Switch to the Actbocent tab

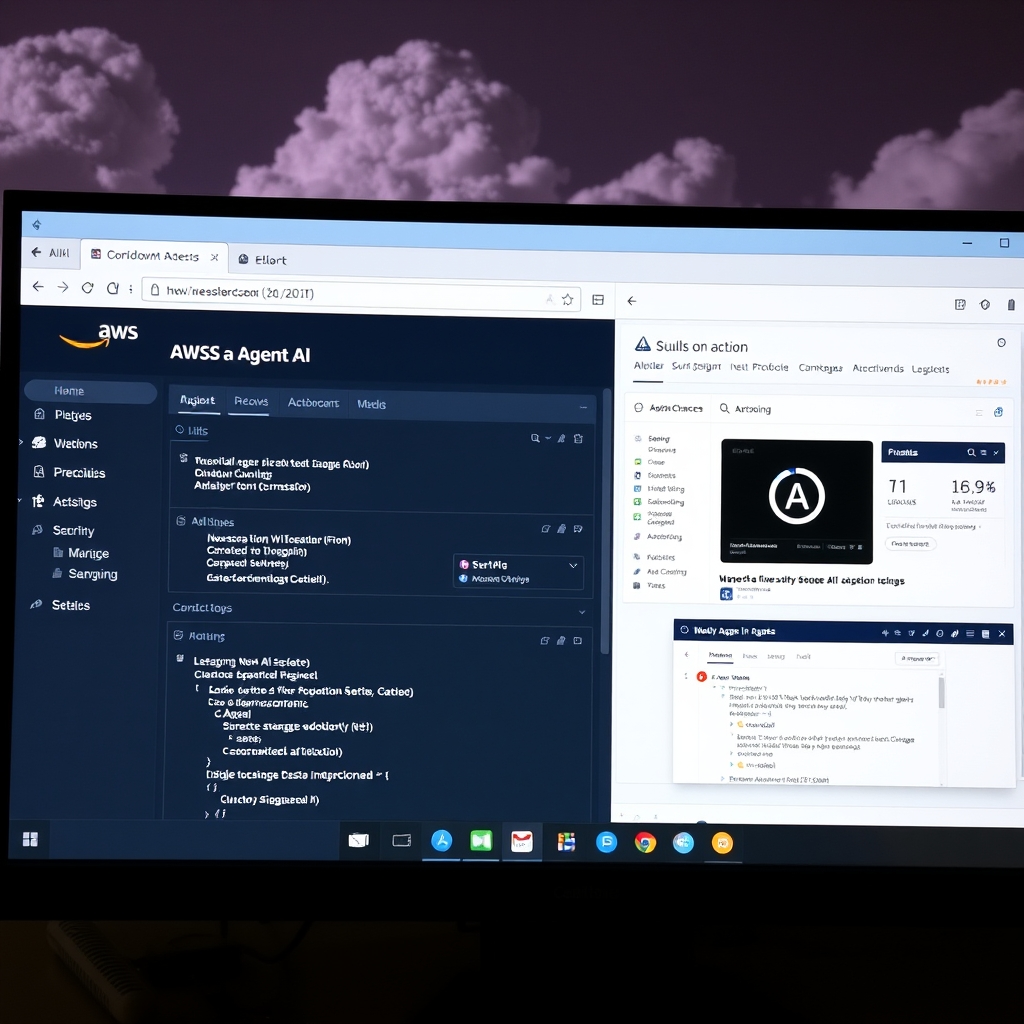pos(313,403)
